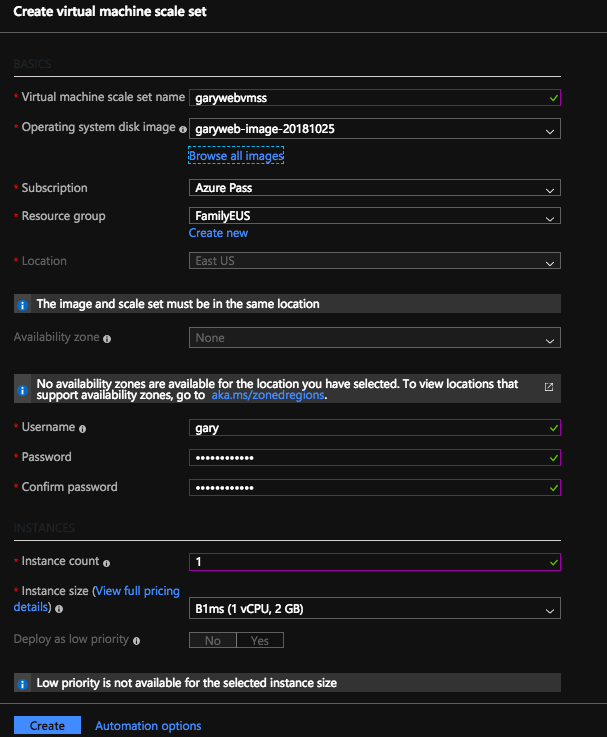Click info icon next to Availability zone

(107, 339)
